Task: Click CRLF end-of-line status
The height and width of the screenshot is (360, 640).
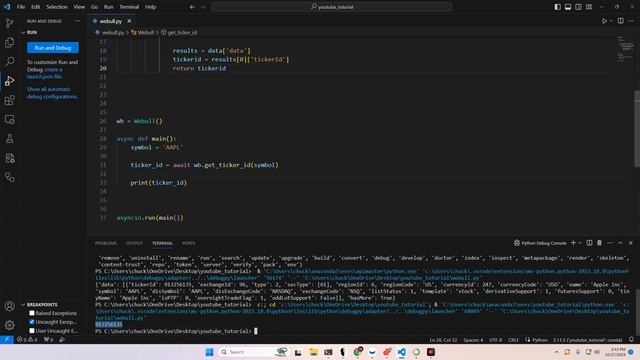Action: click(513, 340)
